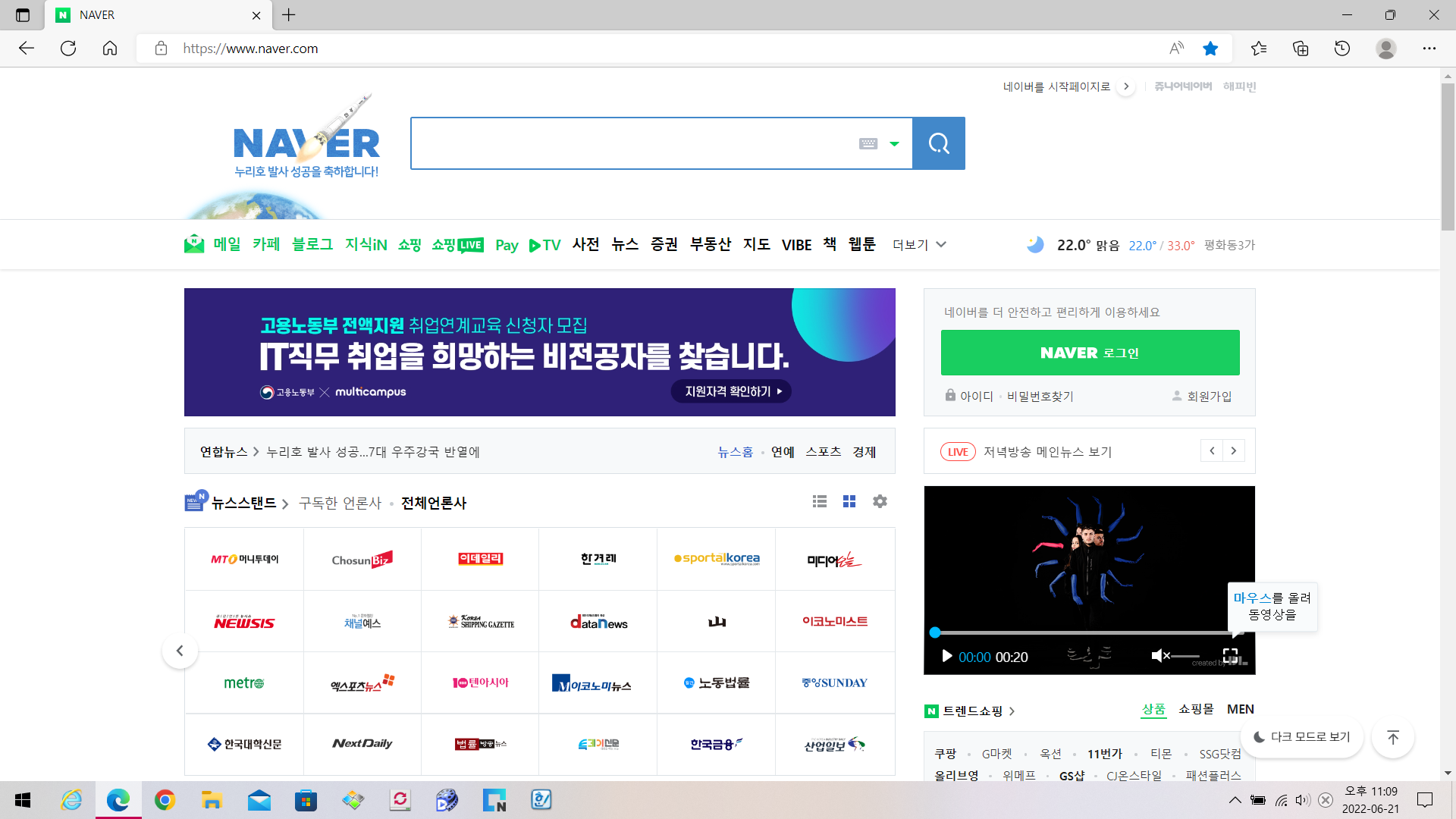This screenshot has width=1456, height=819.
Task: Expand the 트렌드쇼핑 section arrow
Action: coord(1012,711)
